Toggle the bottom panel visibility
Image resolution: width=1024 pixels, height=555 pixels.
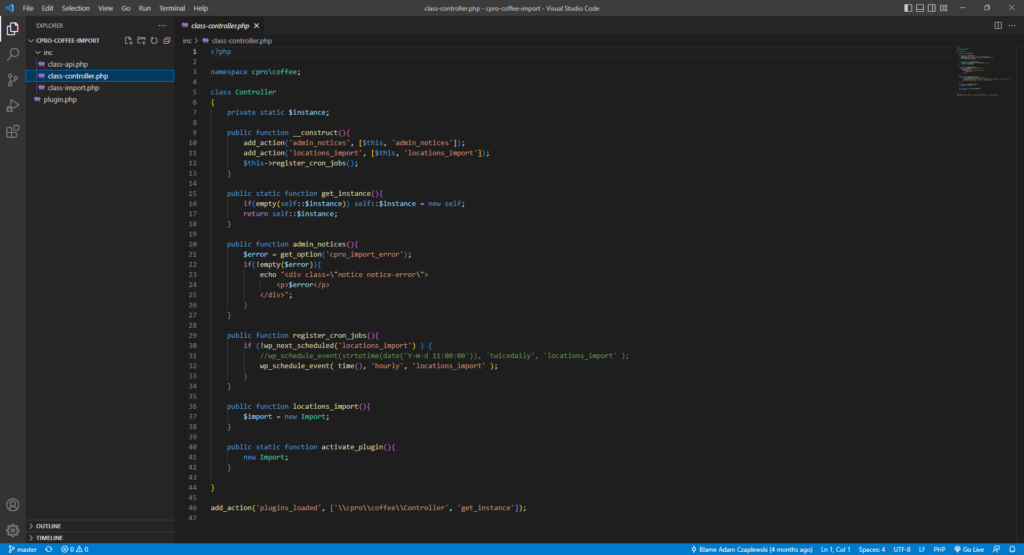[920, 8]
